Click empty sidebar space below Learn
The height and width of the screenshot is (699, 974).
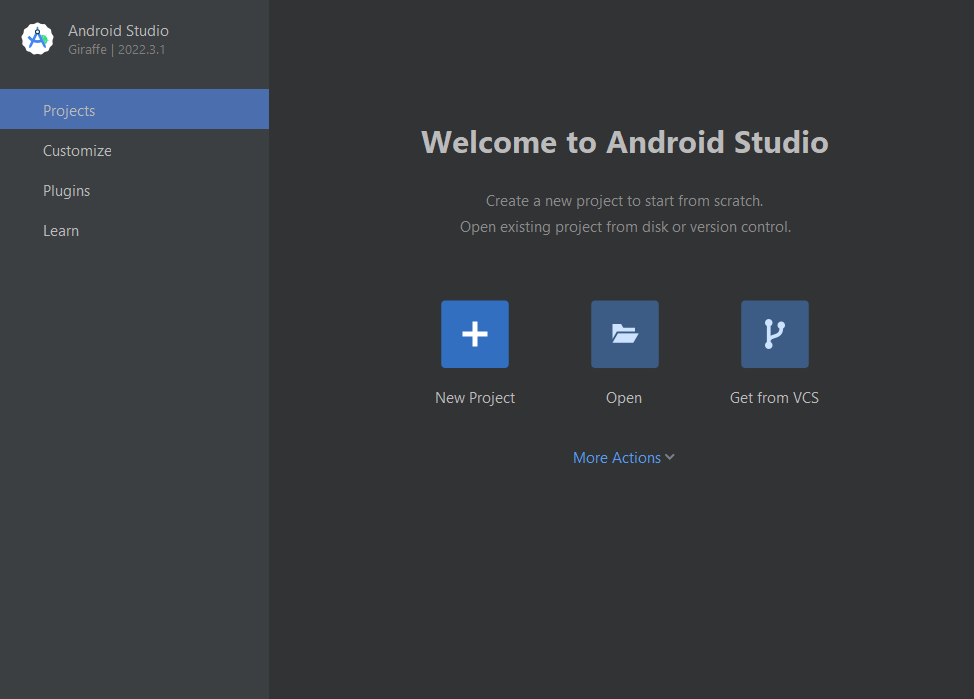(134, 450)
